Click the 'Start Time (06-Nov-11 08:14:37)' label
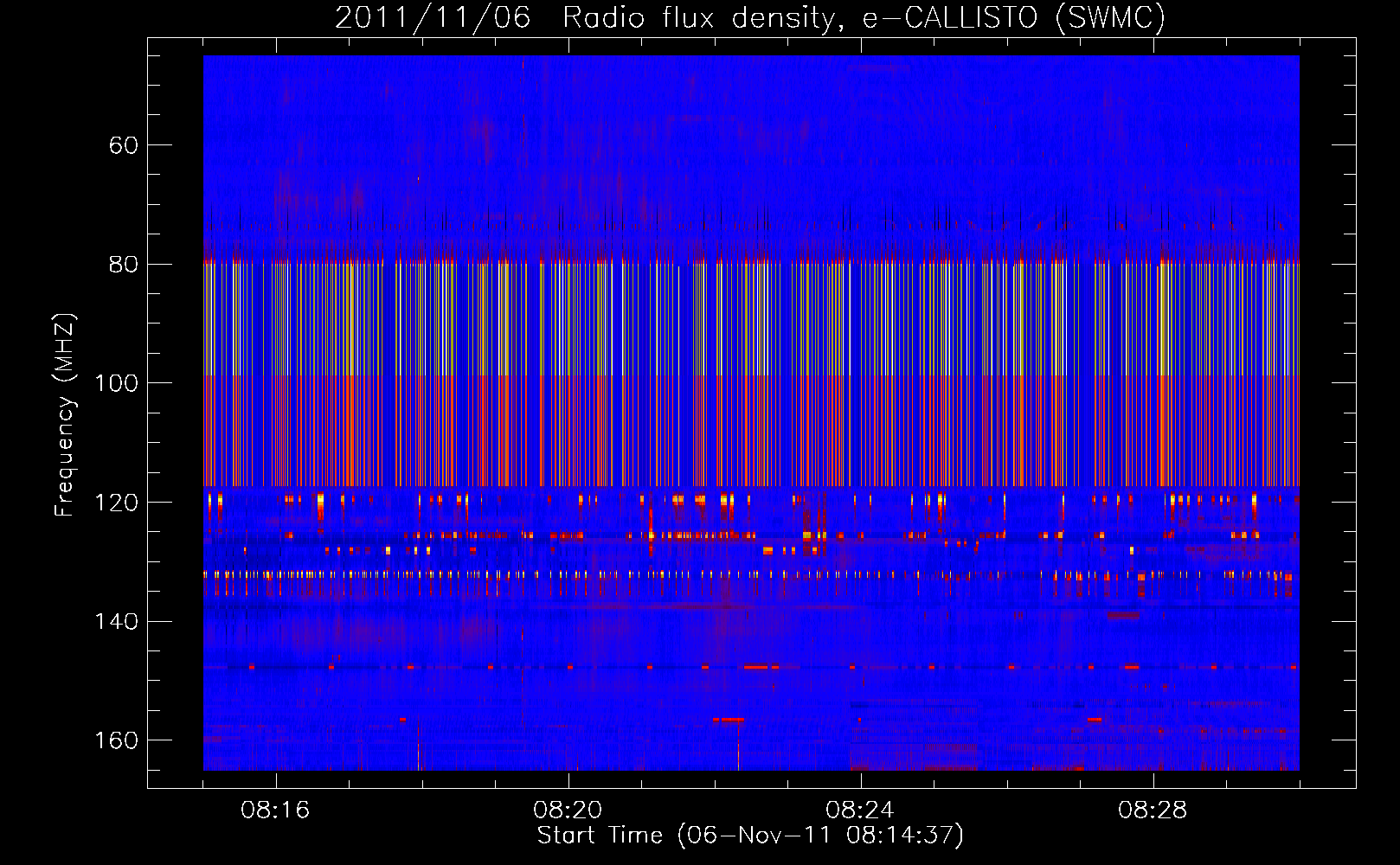 [750, 836]
